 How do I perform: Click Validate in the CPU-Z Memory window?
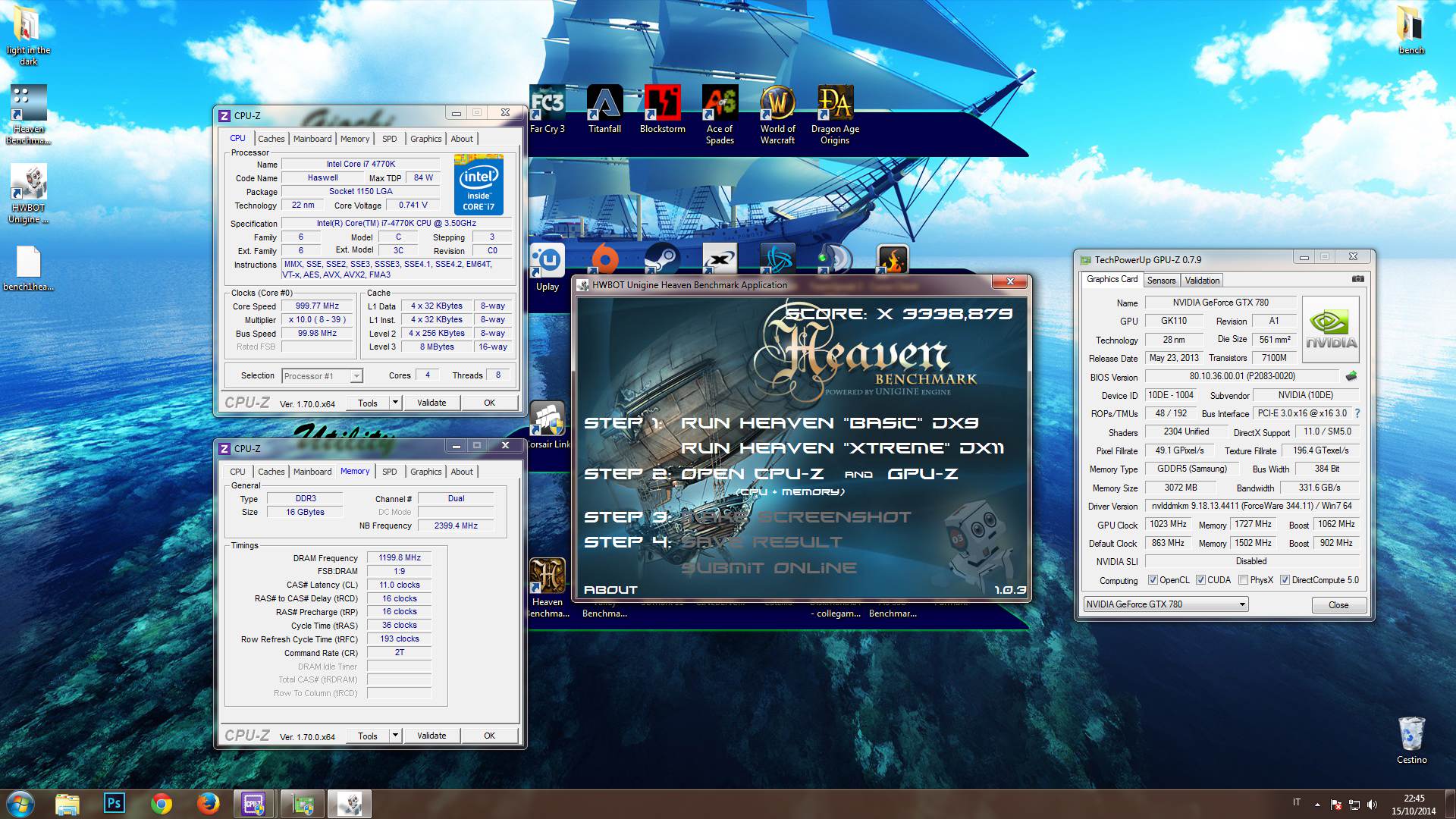(x=431, y=736)
